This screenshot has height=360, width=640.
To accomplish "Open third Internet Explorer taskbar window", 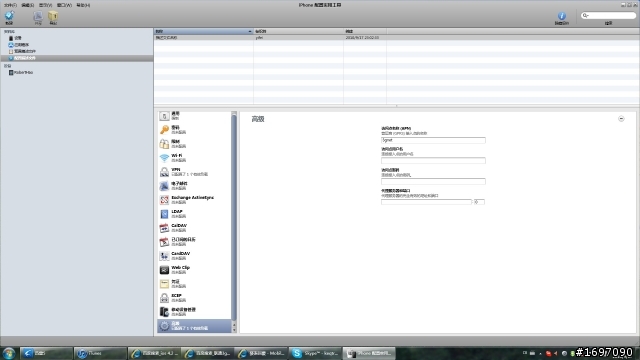I will pos(261,353).
